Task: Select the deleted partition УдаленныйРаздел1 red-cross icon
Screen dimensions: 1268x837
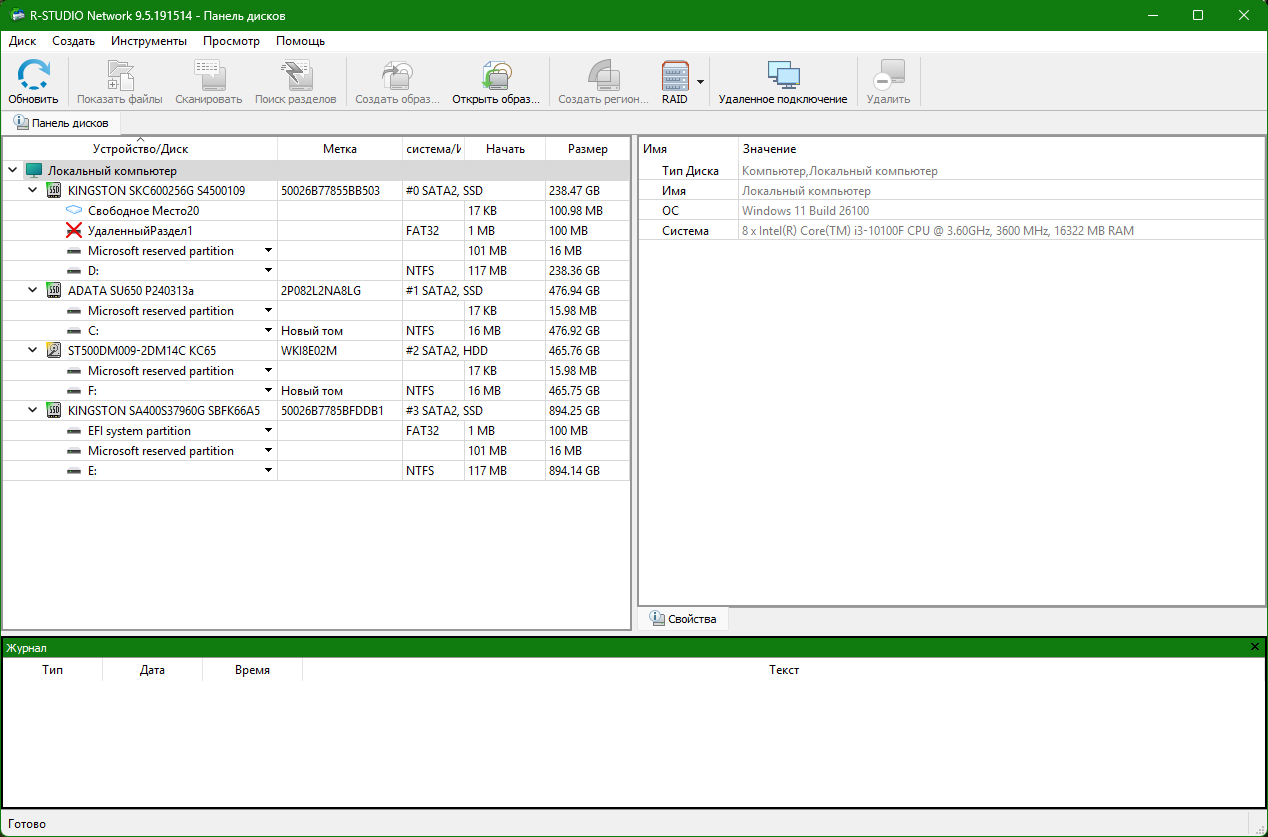Action: pyautogui.click(x=73, y=231)
